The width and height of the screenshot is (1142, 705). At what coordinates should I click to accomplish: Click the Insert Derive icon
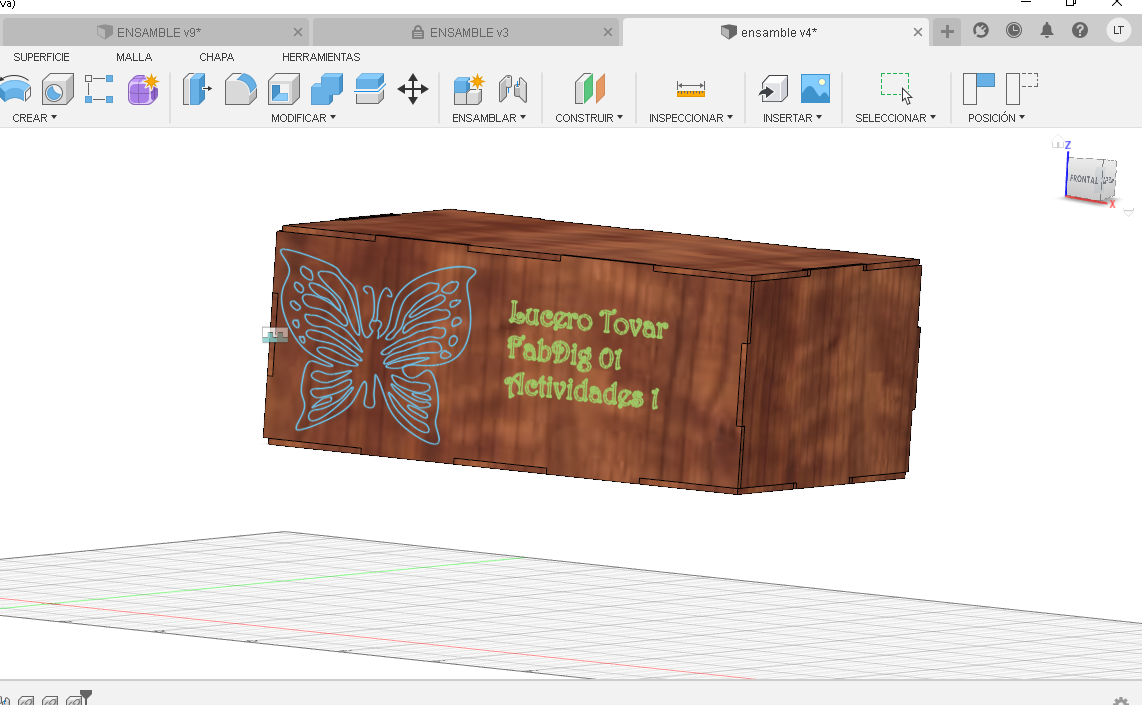773,89
